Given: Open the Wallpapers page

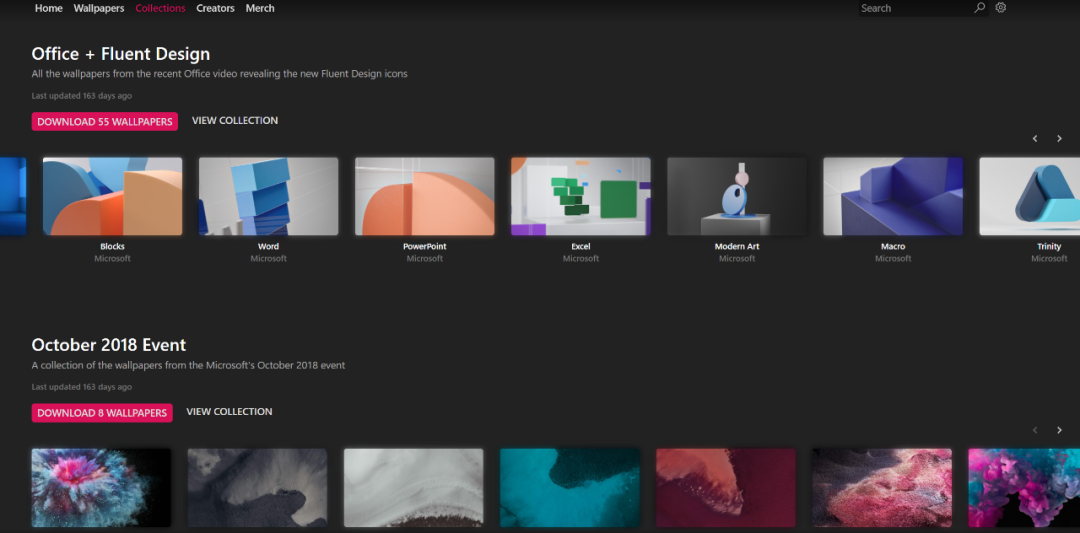Looking at the screenshot, I should click(x=99, y=8).
